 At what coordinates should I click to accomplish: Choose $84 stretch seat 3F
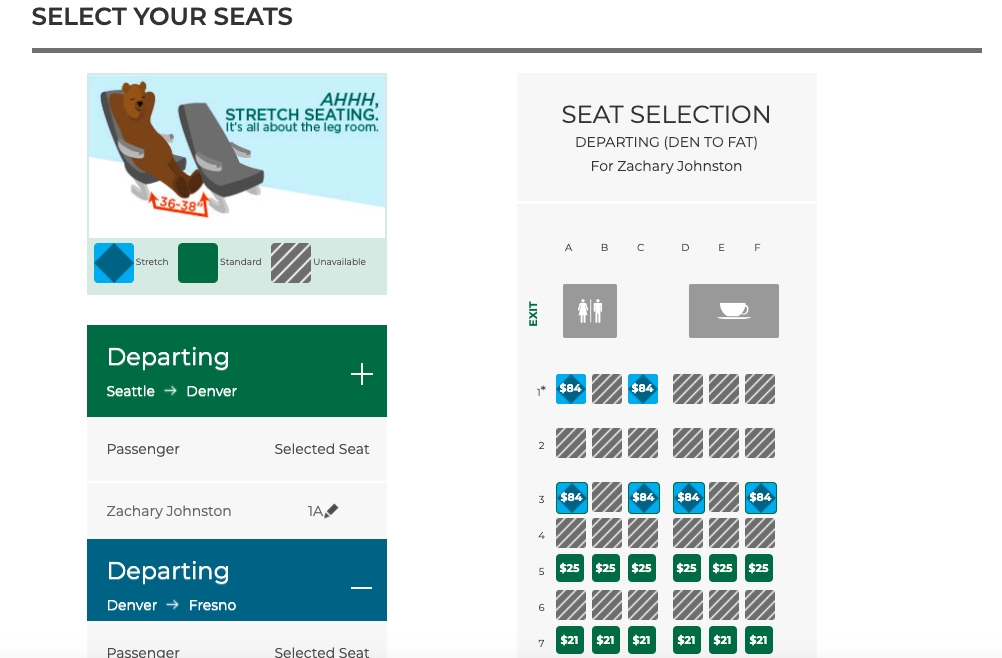point(760,497)
